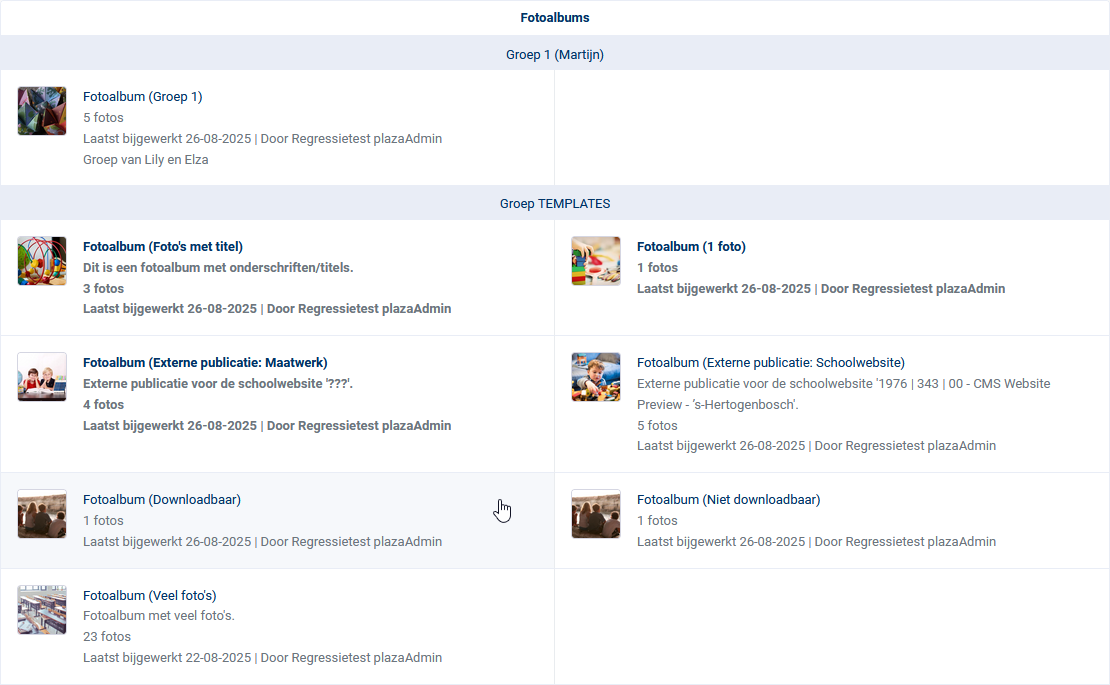Click the Externe publicatie: Schoolwebsite album thumbnail

(596, 377)
